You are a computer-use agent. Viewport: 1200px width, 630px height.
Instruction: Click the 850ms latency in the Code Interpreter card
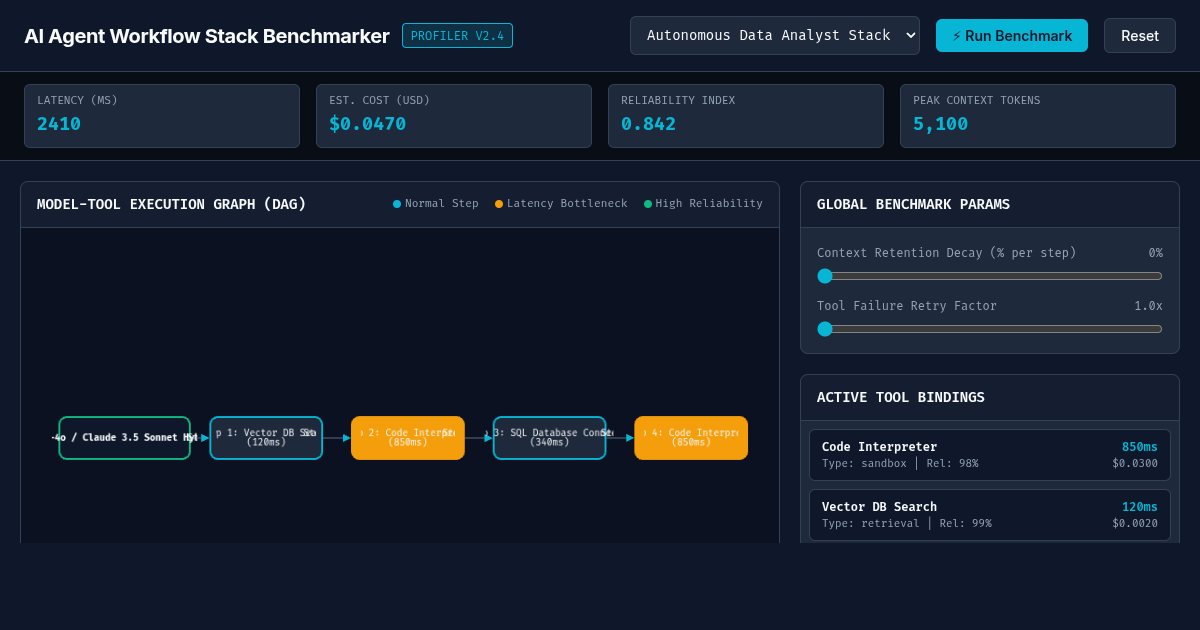1140,447
